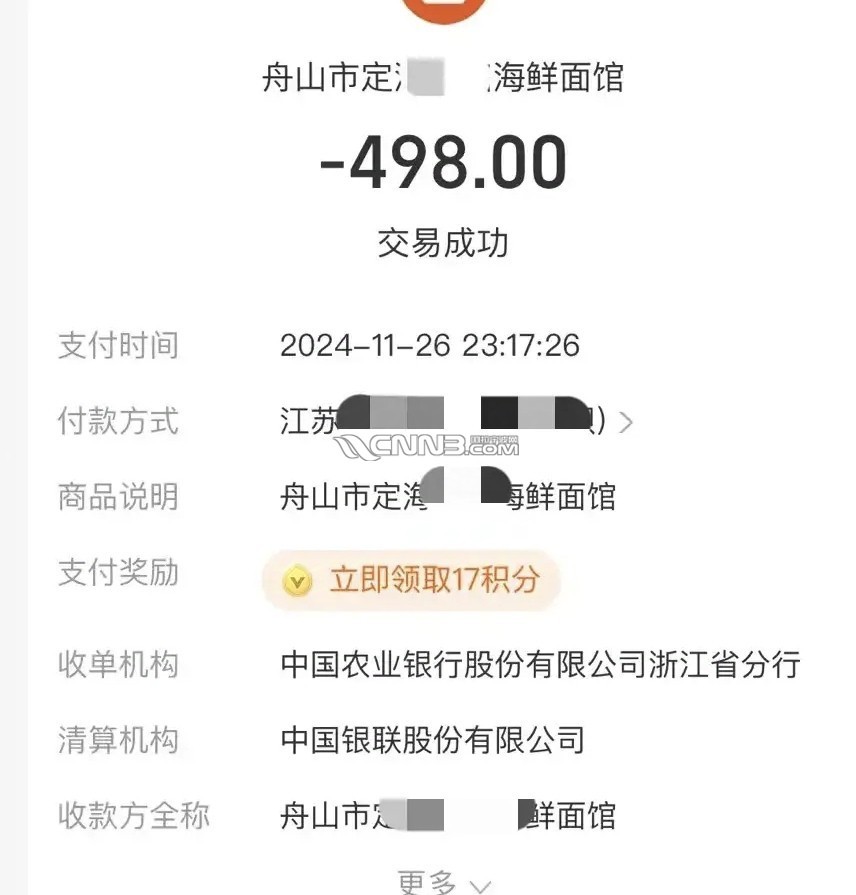Screen dimensions: 856x895
Task: Select the 交易成功 status text
Action: [x=442, y=243]
